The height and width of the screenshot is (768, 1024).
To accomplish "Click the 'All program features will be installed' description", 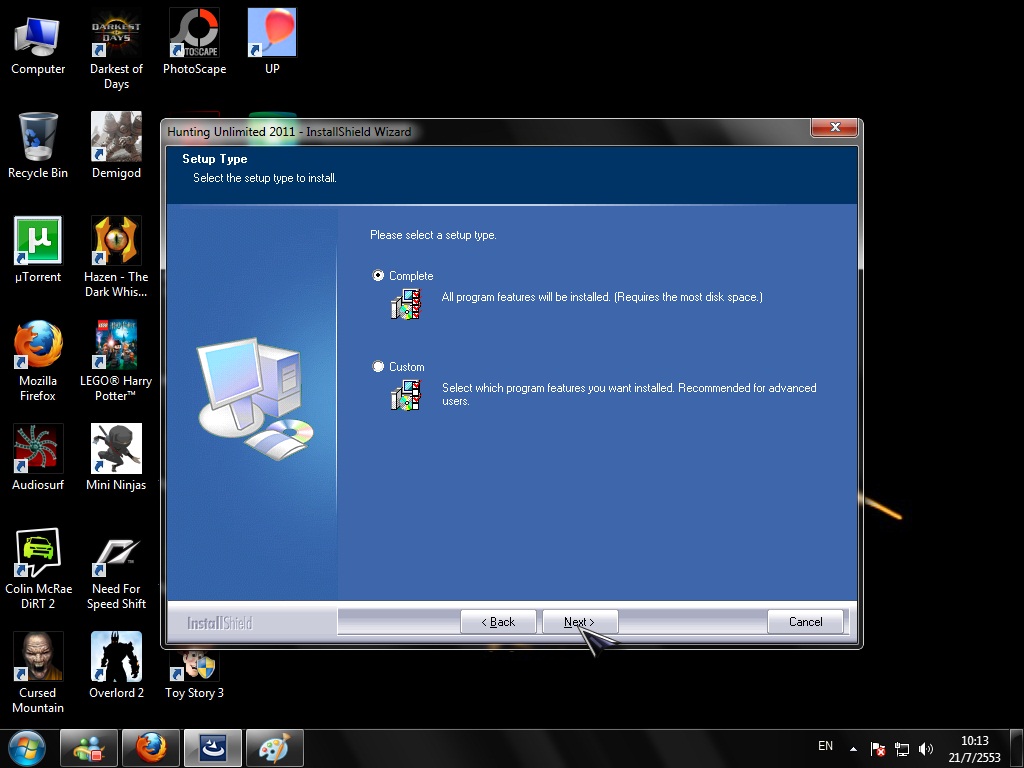I will click(x=601, y=297).
